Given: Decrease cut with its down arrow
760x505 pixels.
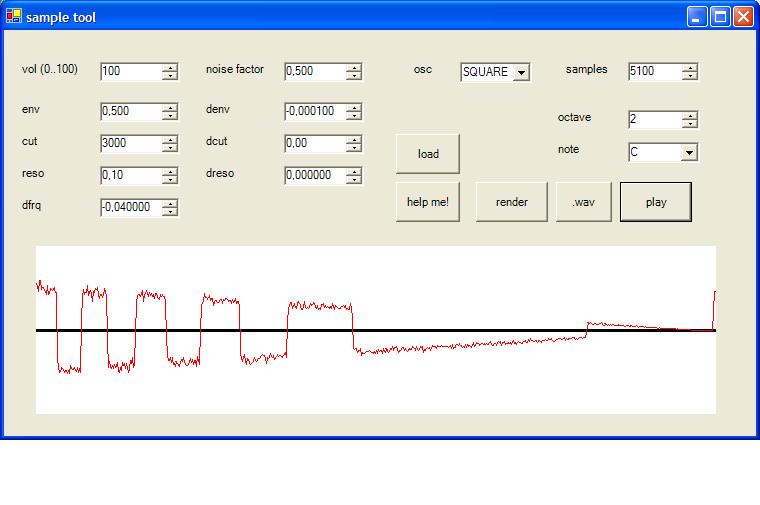Looking at the screenshot, I should pyautogui.click(x=170, y=147).
